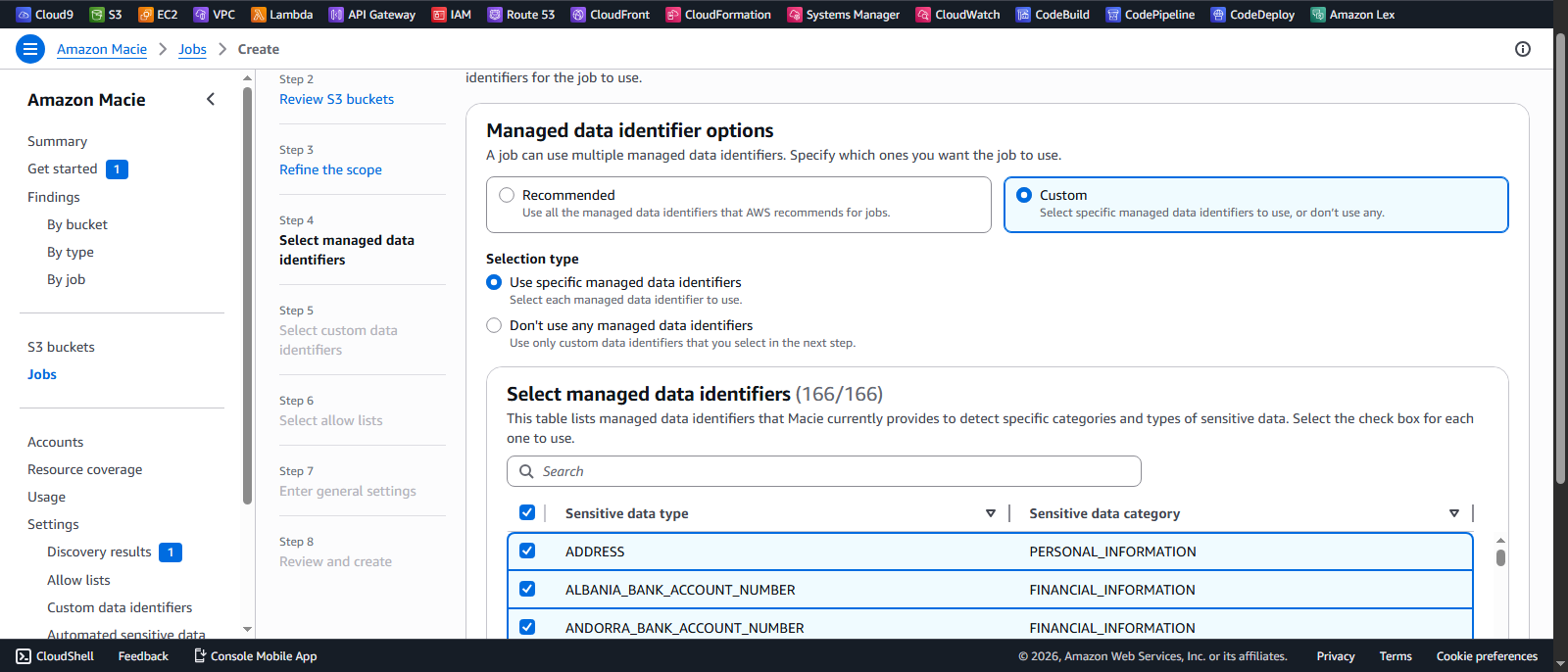This screenshot has width=1568, height=672.
Task: Open the CloudWatch shortcut icon
Action: (x=923, y=15)
